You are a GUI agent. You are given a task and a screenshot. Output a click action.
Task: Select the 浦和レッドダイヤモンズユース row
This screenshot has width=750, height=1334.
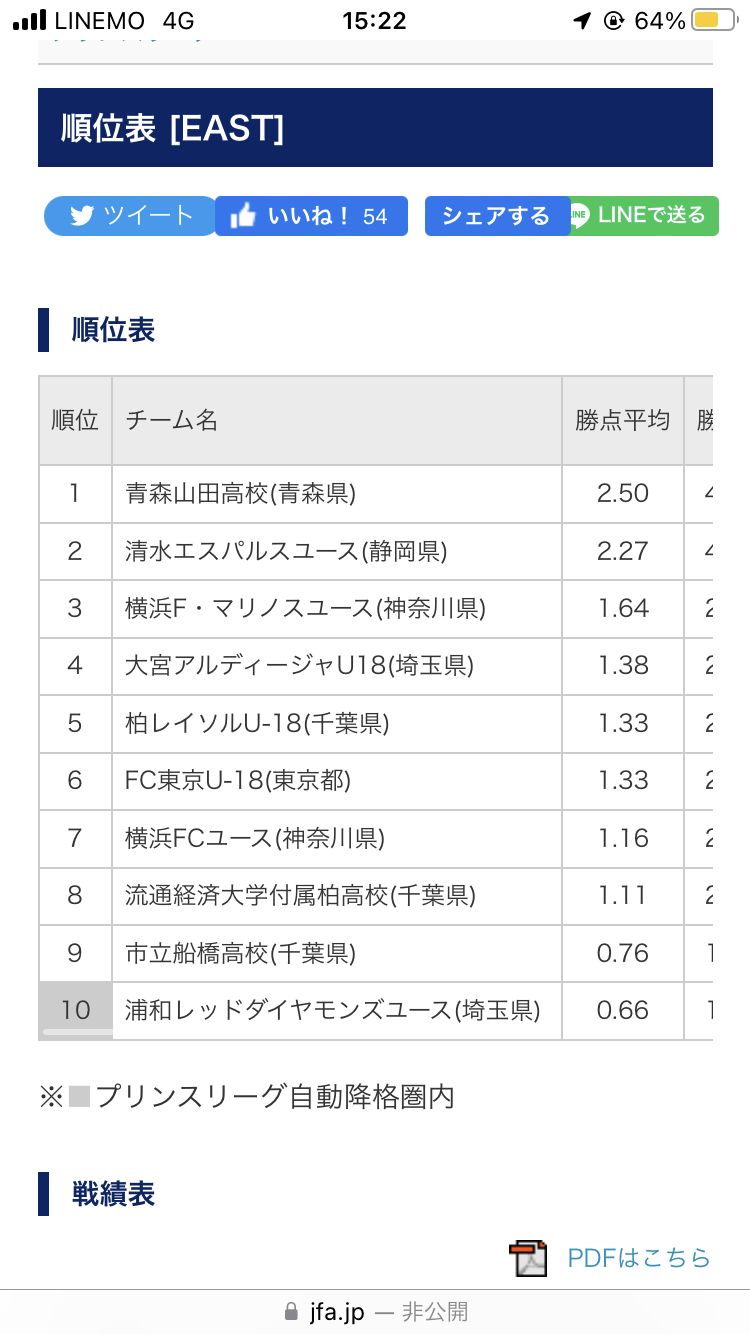pyautogui.click(x=376, y=1011)
